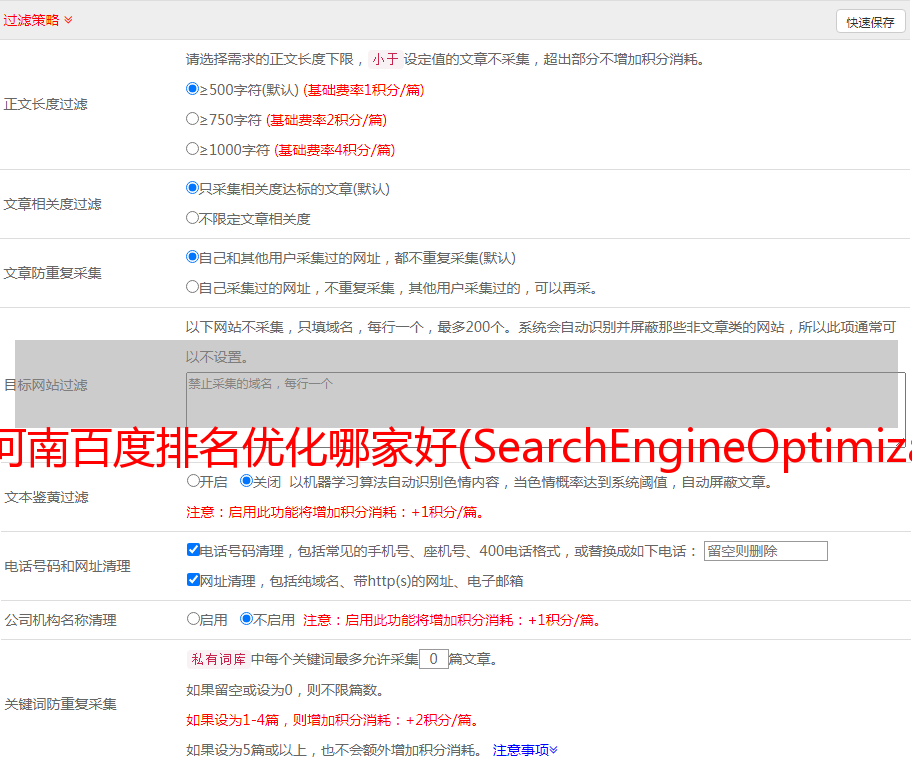Select 不启用 for 公司机构名称清理

click(247, 619)
